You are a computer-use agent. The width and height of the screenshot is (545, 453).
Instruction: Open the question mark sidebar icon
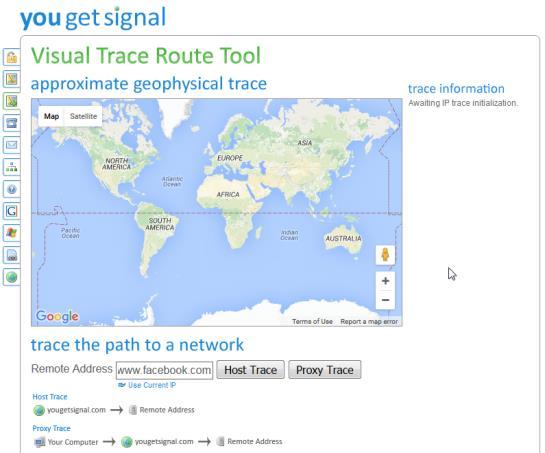(11, 189)
